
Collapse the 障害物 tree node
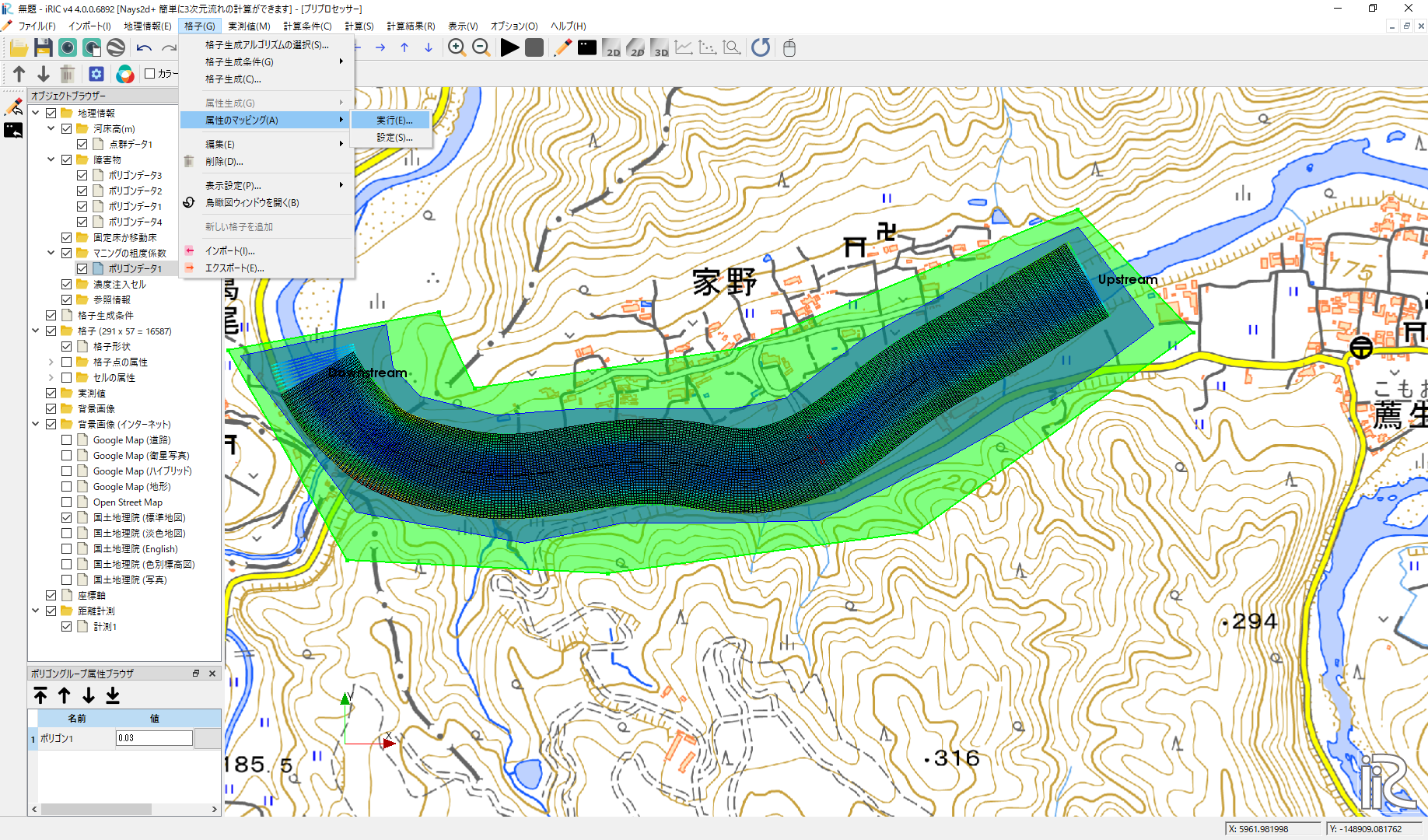click(51, 159)
